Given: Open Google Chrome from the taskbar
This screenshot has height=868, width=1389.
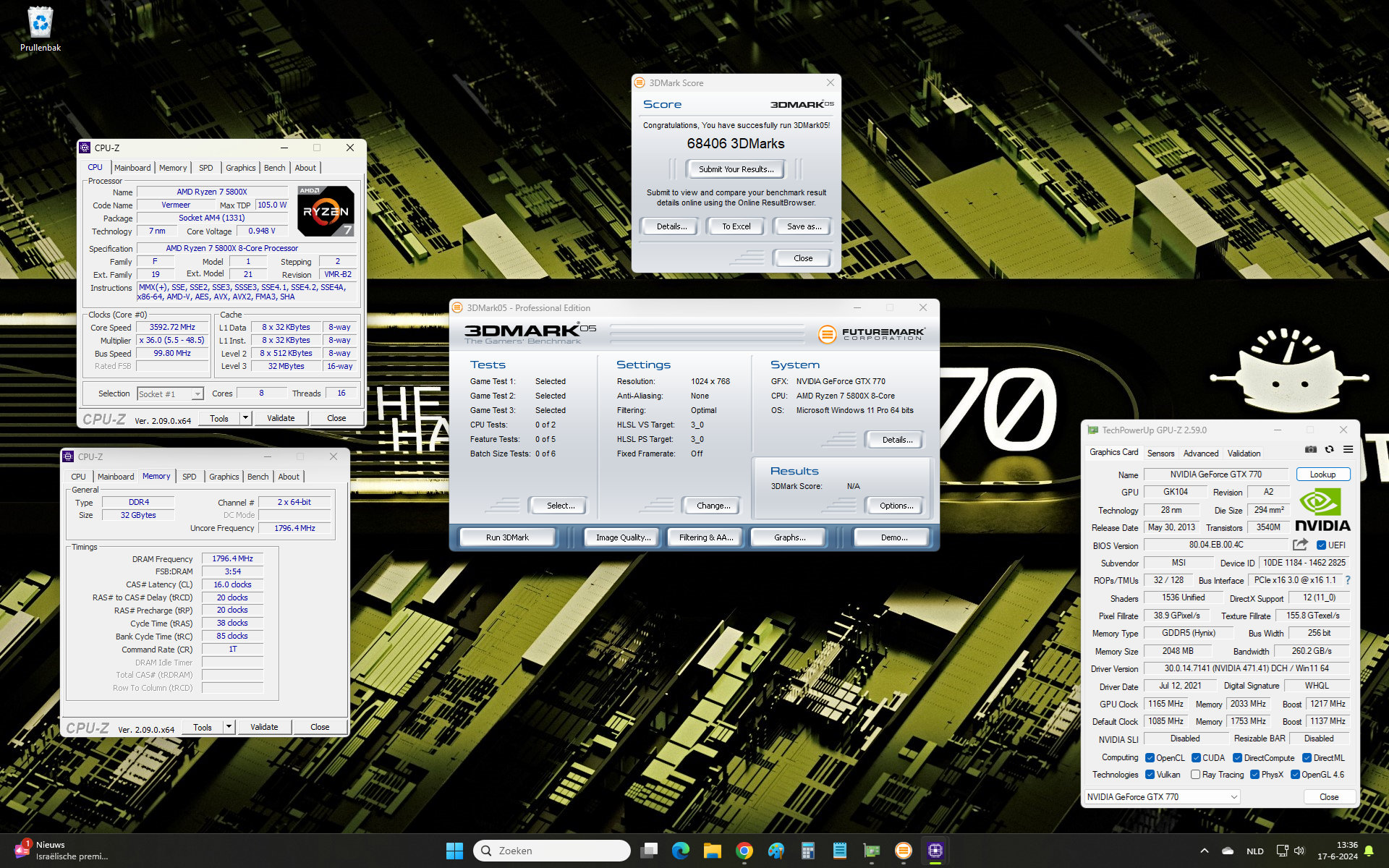Looking at the screenshot, I should pyautogui.click(x=744, y=851).
